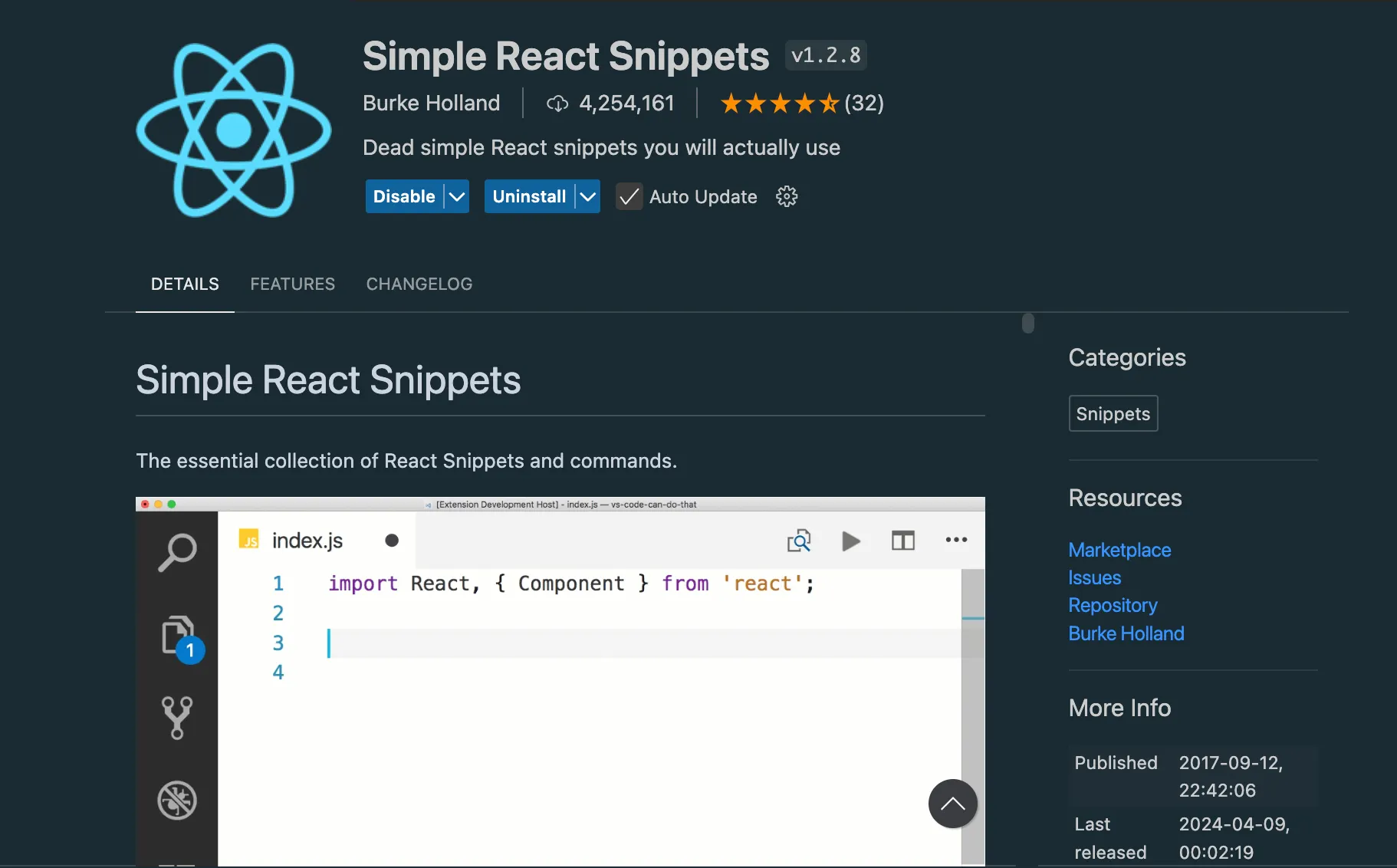1397x868 pixels.
Task: Click the 'react' string in the import line
Action: click(x=763, y=584)
